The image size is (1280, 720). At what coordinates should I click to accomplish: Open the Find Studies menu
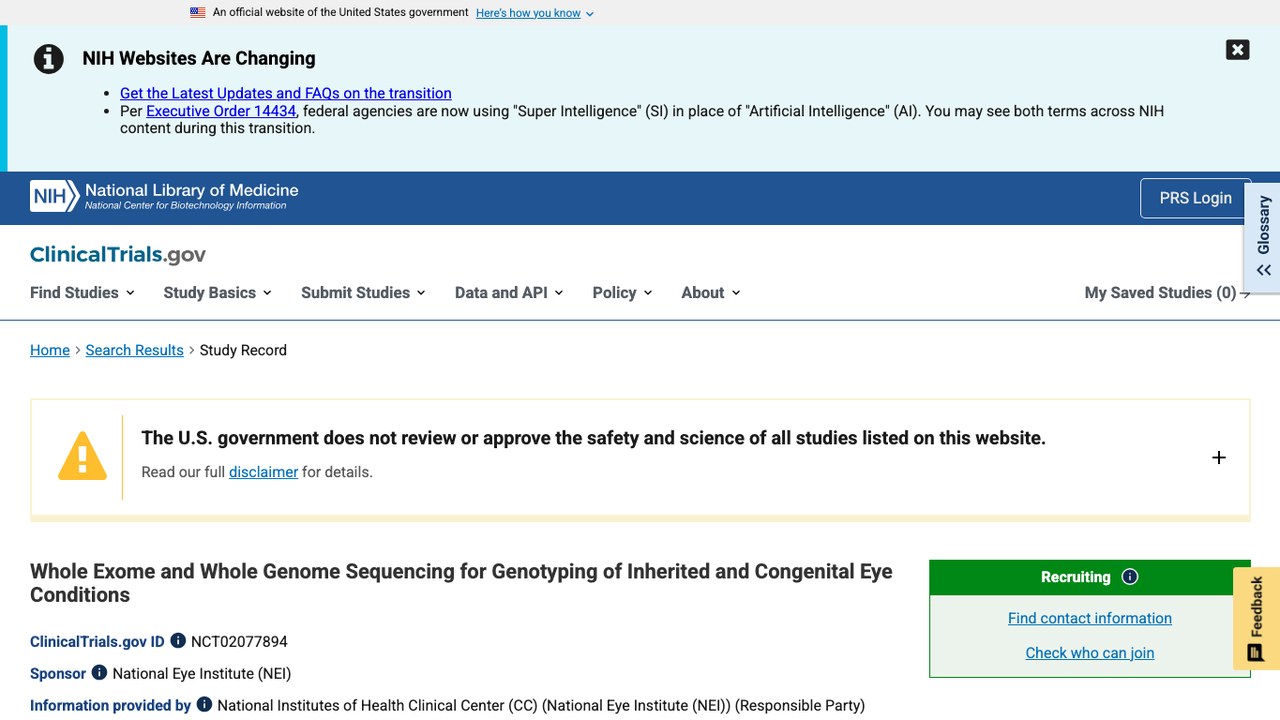pyautogui.click(x=82, y=292)
